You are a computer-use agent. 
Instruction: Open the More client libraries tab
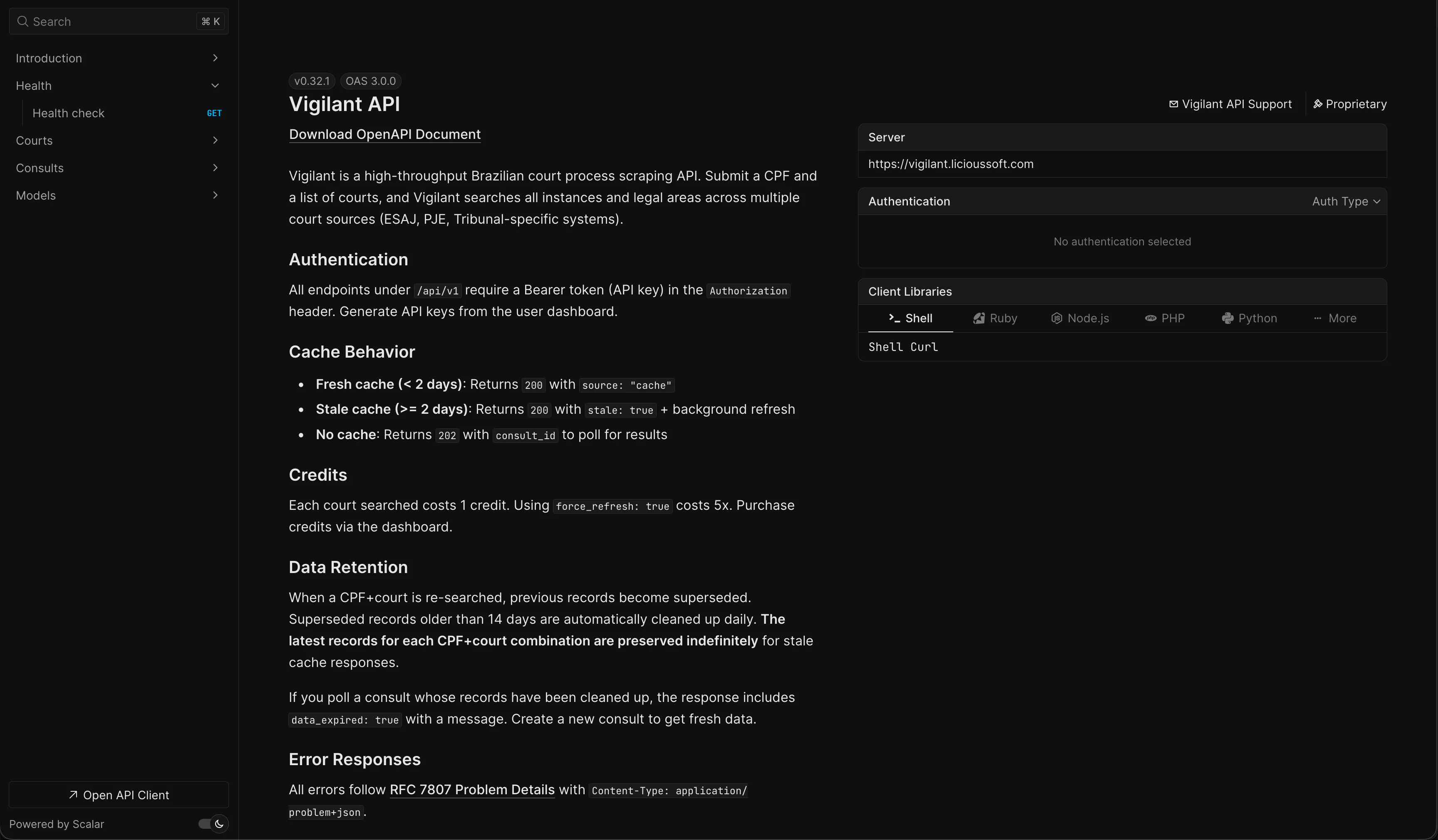(1335, 318)
